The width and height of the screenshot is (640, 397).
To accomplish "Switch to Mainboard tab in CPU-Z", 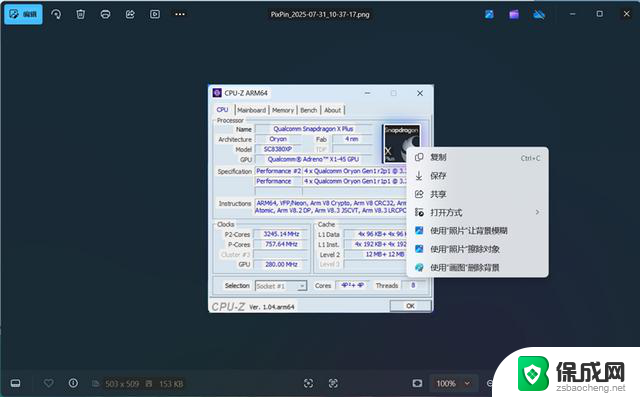I will pyautogui.click(x=251, y=110).
